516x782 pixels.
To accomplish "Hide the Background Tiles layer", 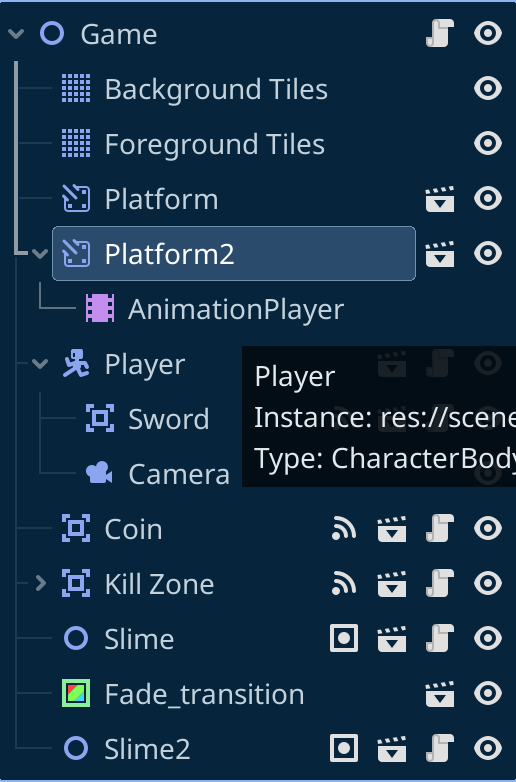I will (488, 88).
